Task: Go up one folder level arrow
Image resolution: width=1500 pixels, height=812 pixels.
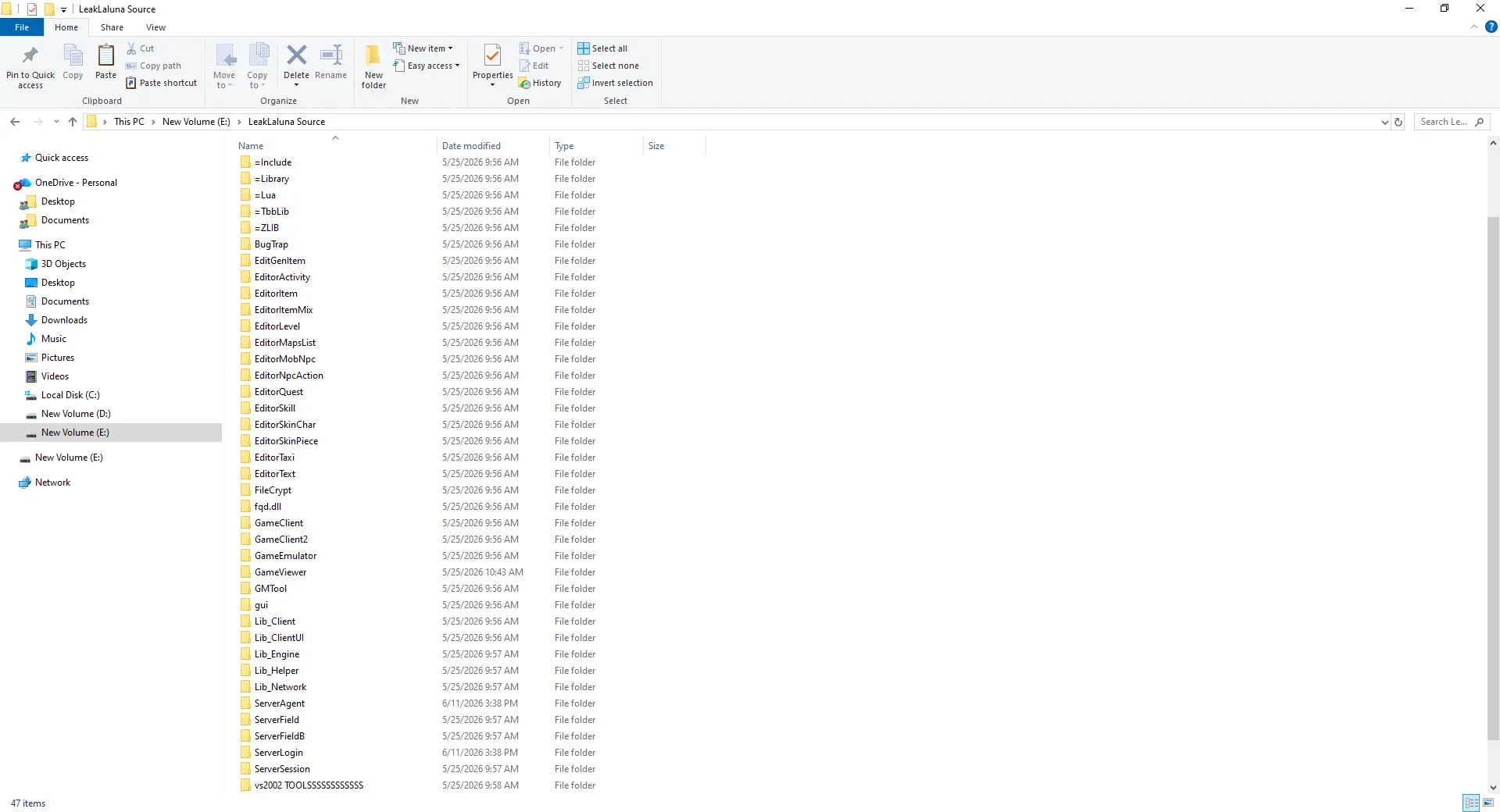Action: click(73, 122)
